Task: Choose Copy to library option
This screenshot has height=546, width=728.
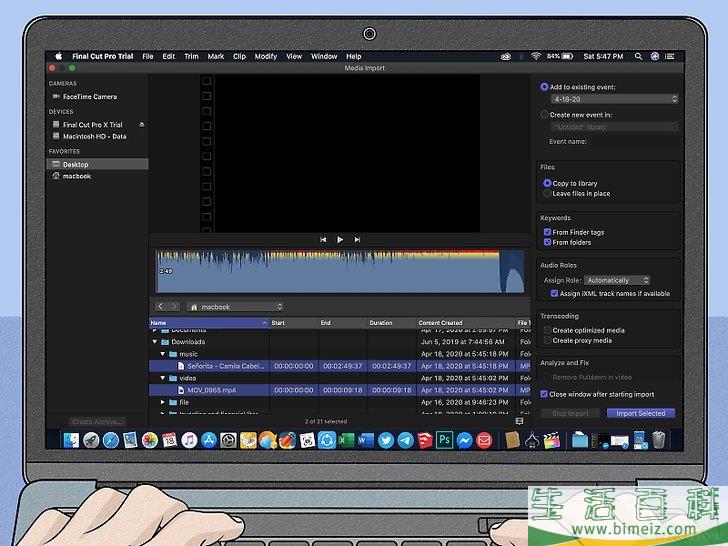Action: [x=547, y=183]
